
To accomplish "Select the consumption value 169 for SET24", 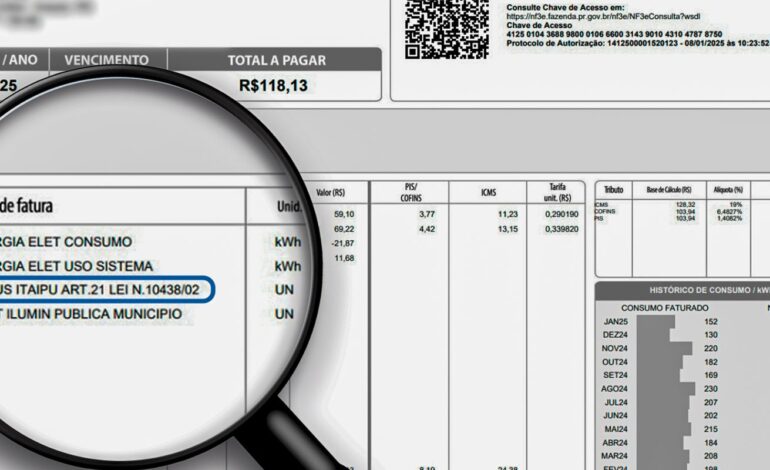I will tap(711, 375).
